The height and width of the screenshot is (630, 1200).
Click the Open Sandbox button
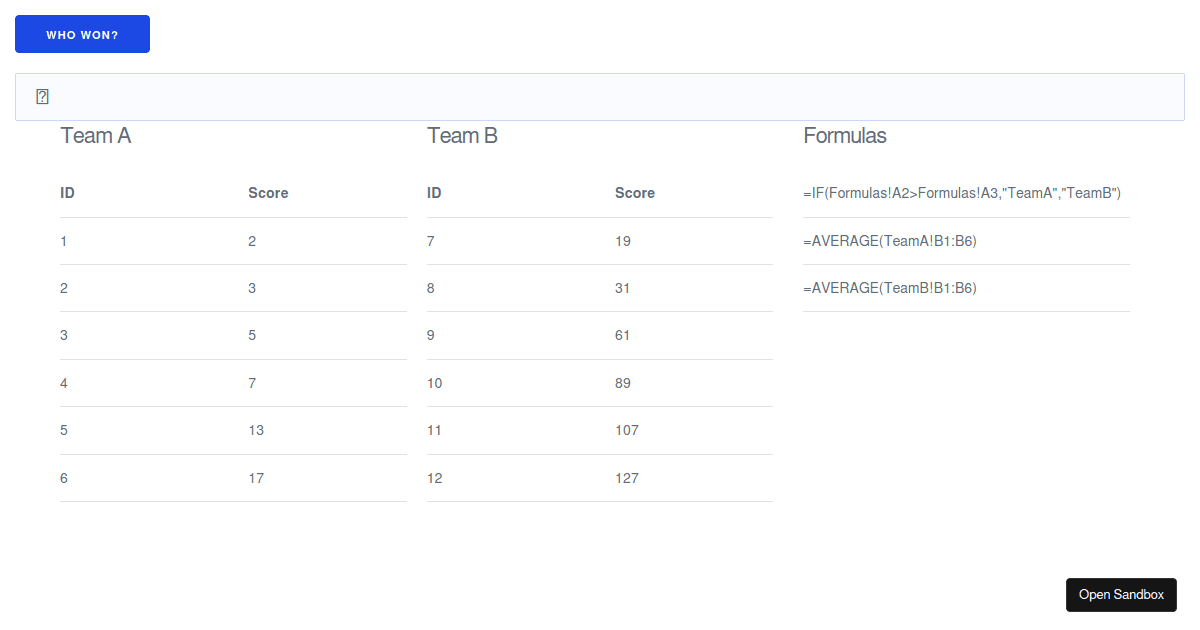tap(1121, 594)
